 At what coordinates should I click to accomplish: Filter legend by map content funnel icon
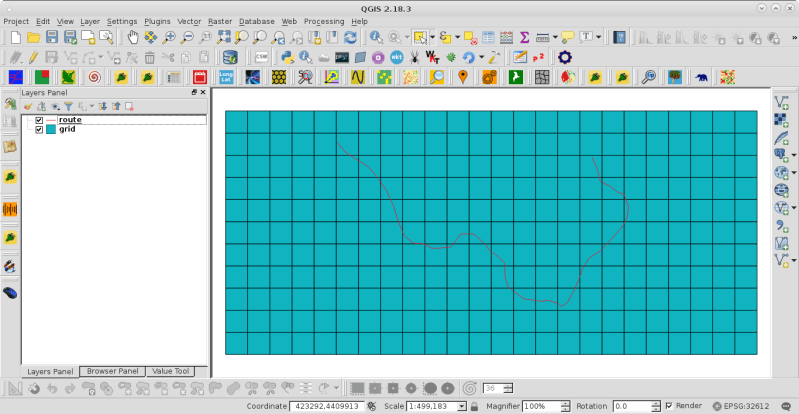click(x=68, y=106)
